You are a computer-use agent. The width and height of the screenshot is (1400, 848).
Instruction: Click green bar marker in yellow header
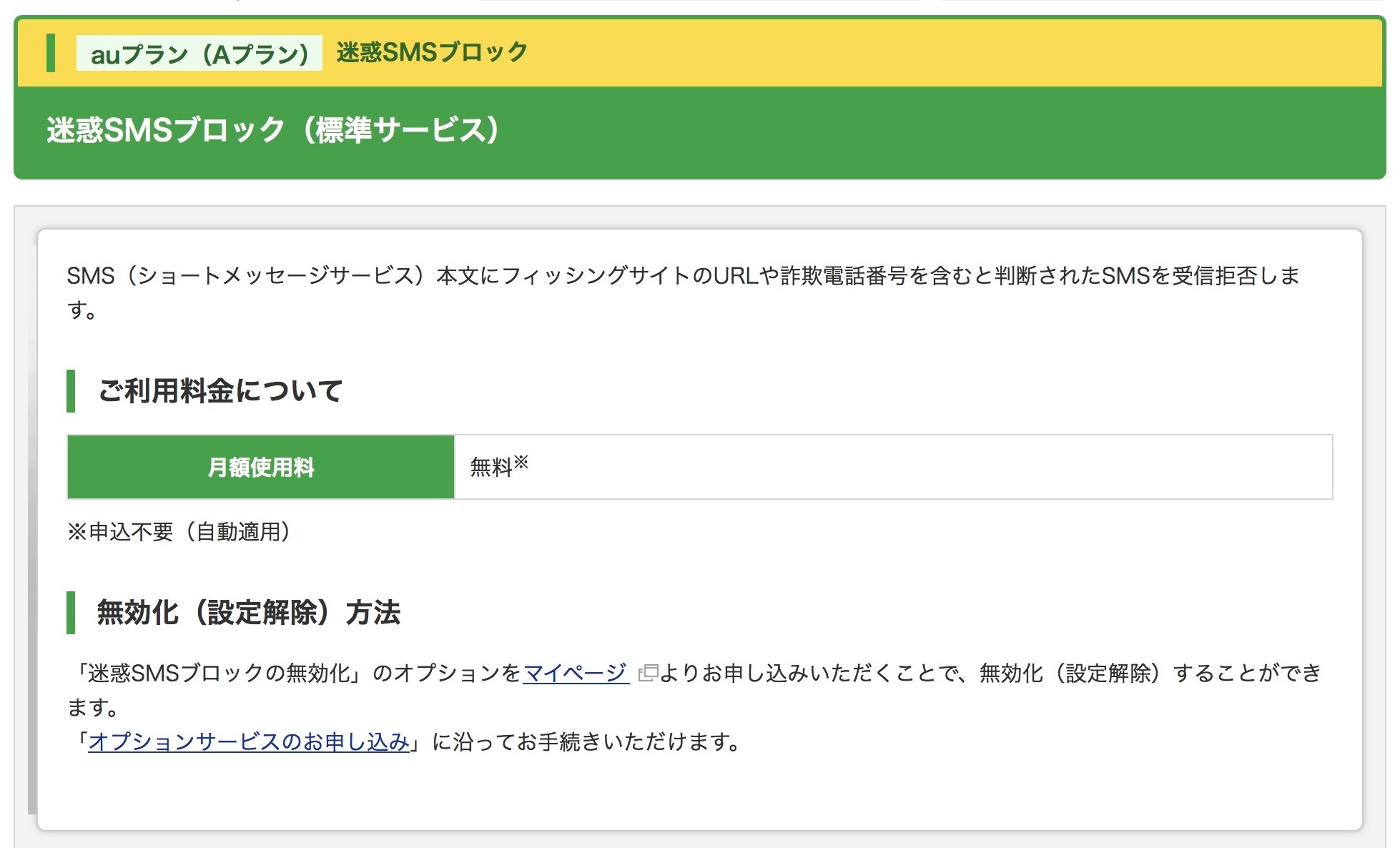(x=51, y=52)
